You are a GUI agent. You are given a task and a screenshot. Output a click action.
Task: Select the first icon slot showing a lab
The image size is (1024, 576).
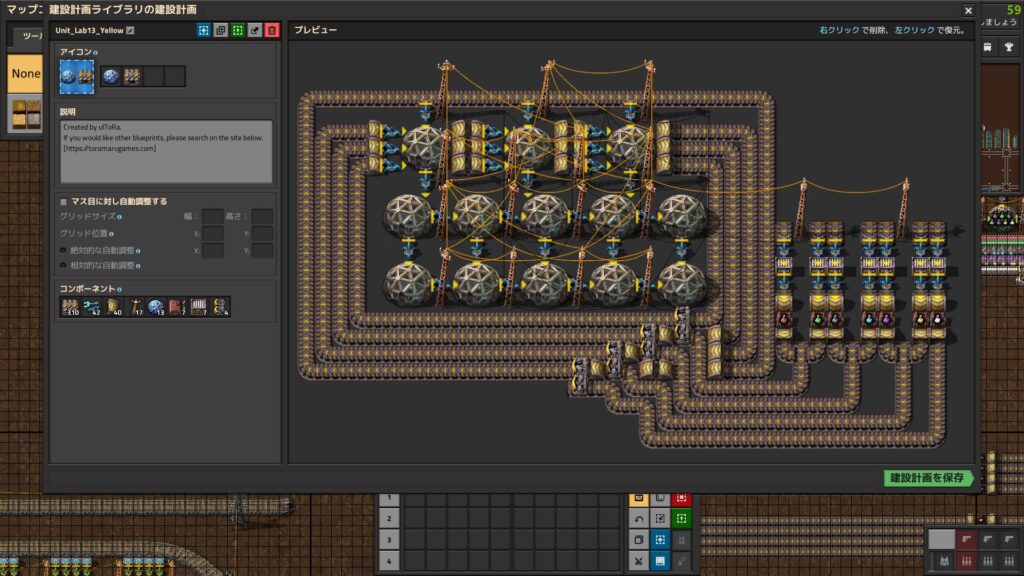tap(111, 76)
